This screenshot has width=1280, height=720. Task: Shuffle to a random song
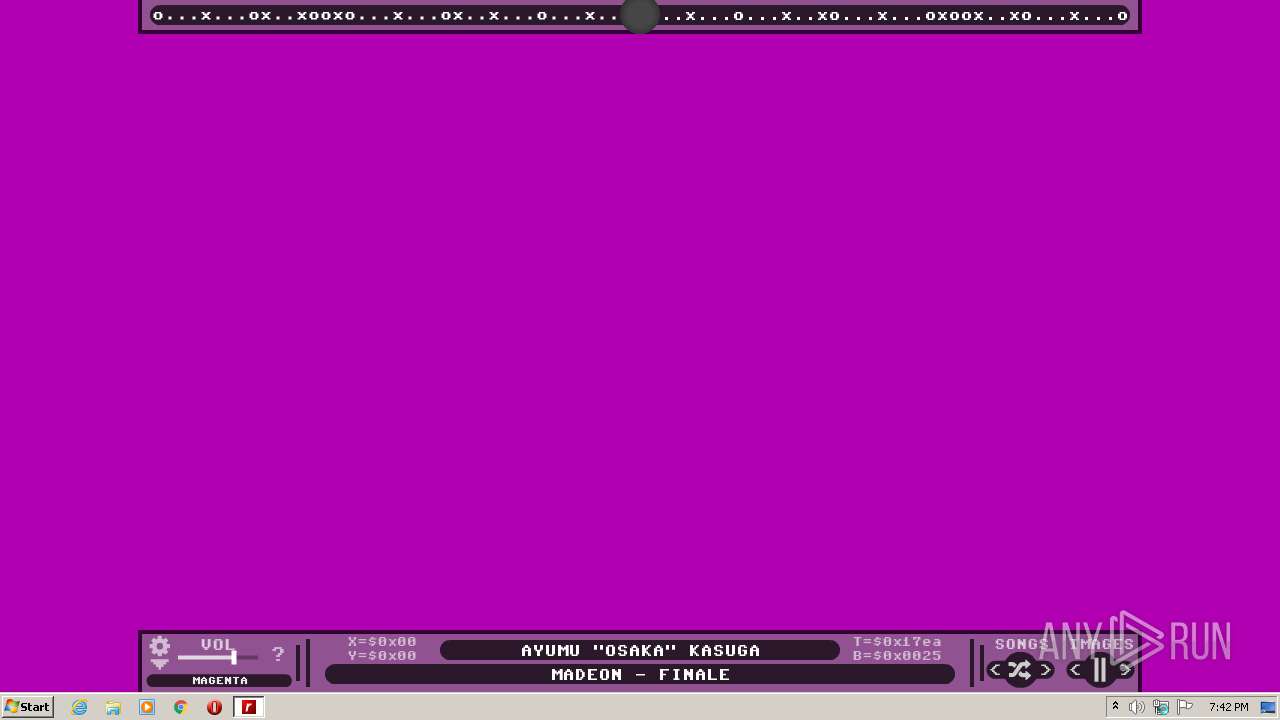click(1019, 670)
